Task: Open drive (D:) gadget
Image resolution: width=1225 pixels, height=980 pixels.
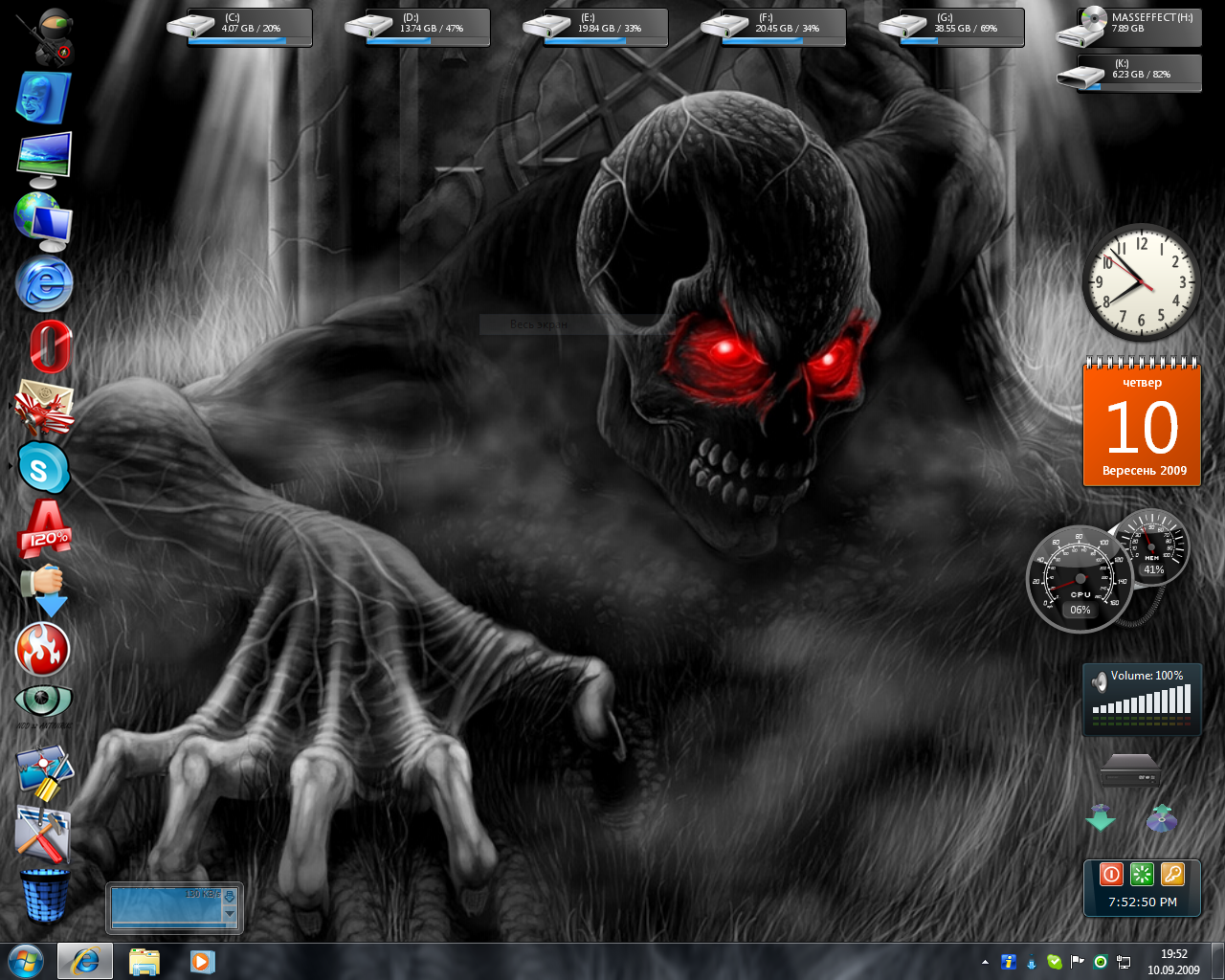Action: [417, 27]
